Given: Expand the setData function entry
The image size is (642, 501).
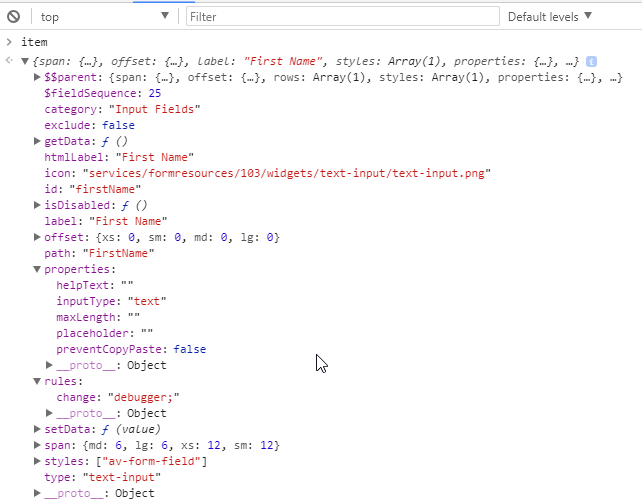Looking at the screenshot, I should click(38, 429).
